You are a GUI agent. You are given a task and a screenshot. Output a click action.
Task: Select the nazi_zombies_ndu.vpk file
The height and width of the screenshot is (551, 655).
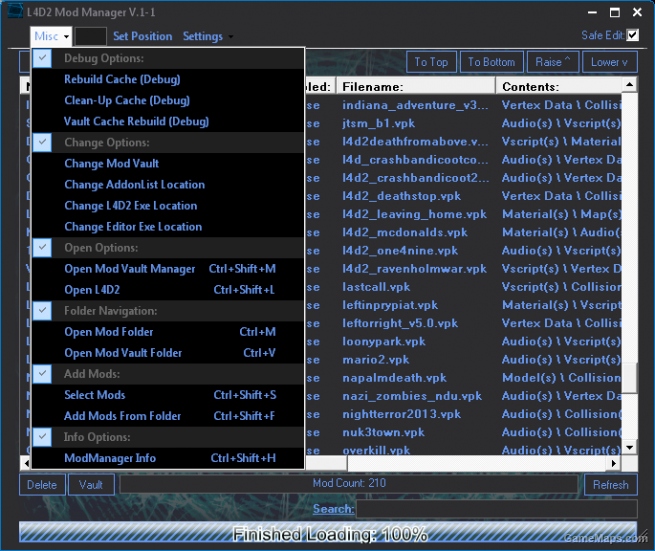coord(412,396)
